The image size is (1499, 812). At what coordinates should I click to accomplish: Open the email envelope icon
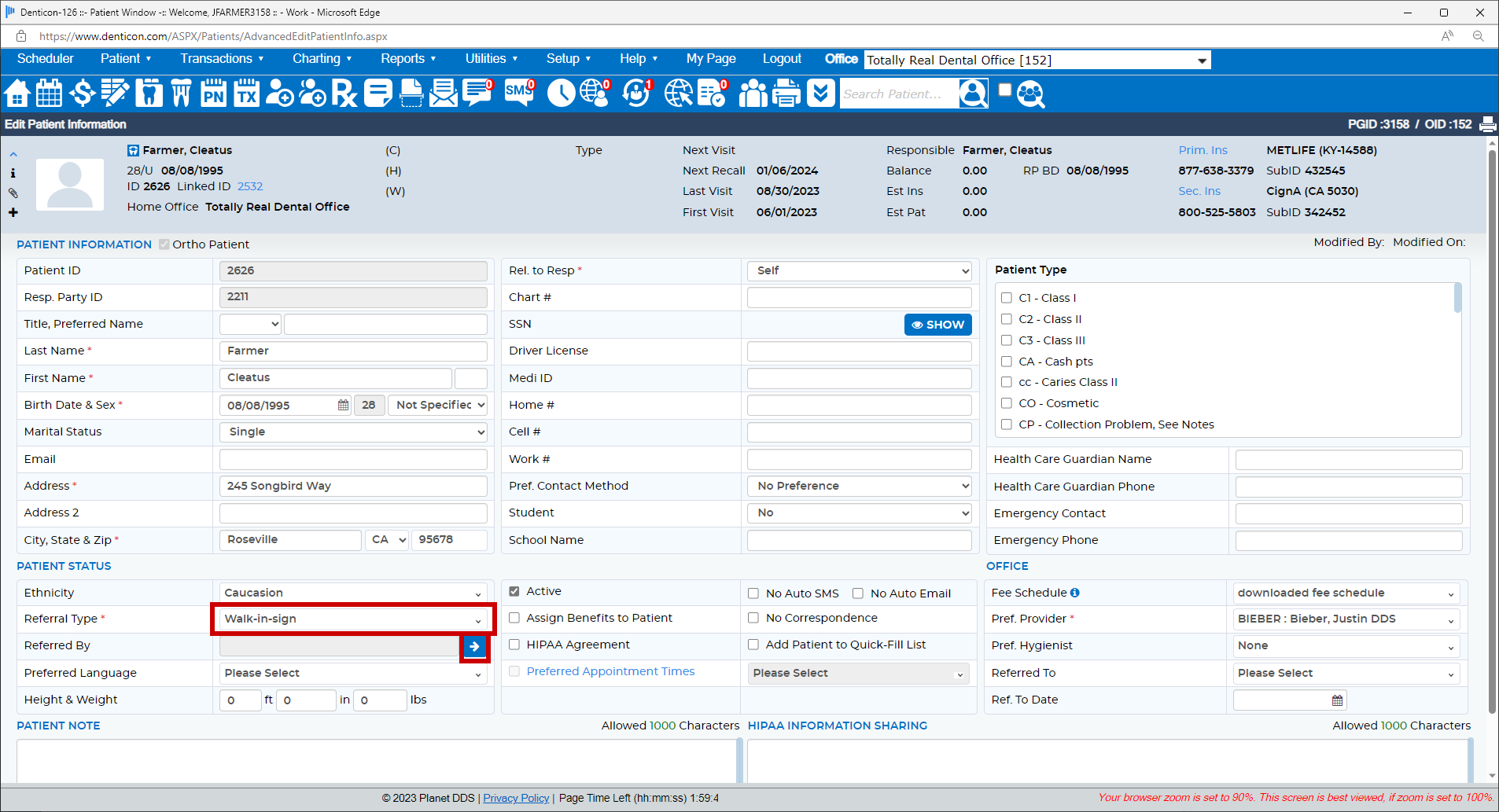(x=444, y=94)
